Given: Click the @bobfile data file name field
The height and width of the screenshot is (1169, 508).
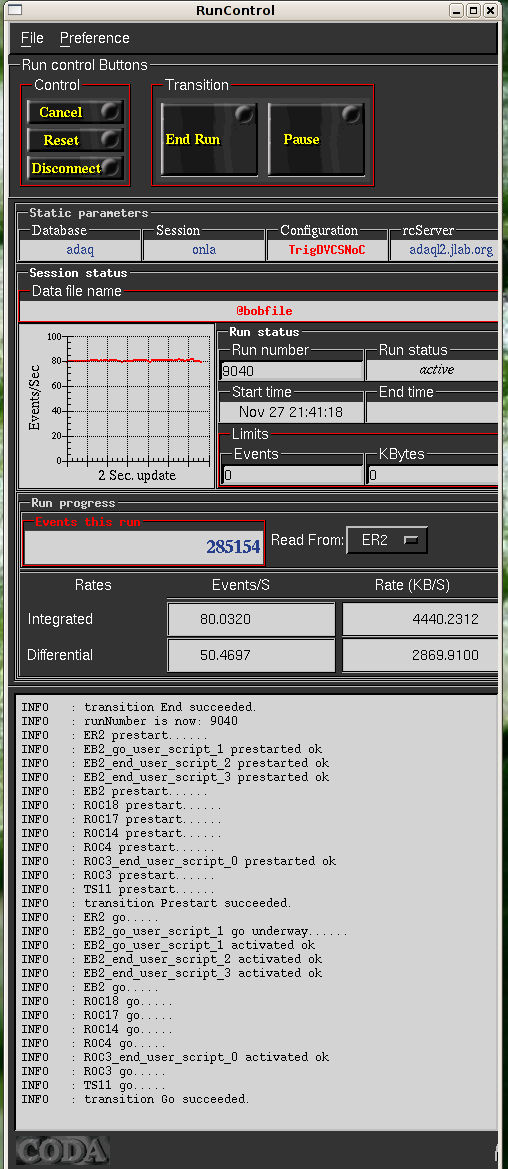Looking at the screenshot, I should coord(259,311).
